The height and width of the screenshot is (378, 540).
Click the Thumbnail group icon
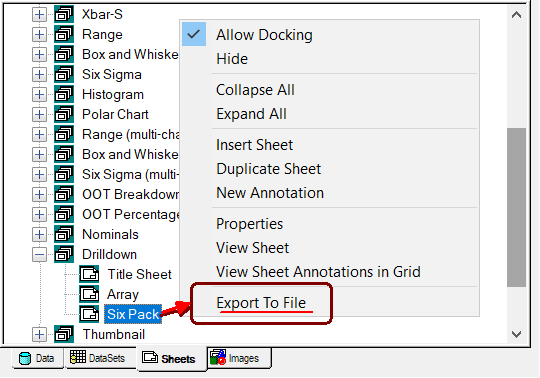[x=64, y=334]
